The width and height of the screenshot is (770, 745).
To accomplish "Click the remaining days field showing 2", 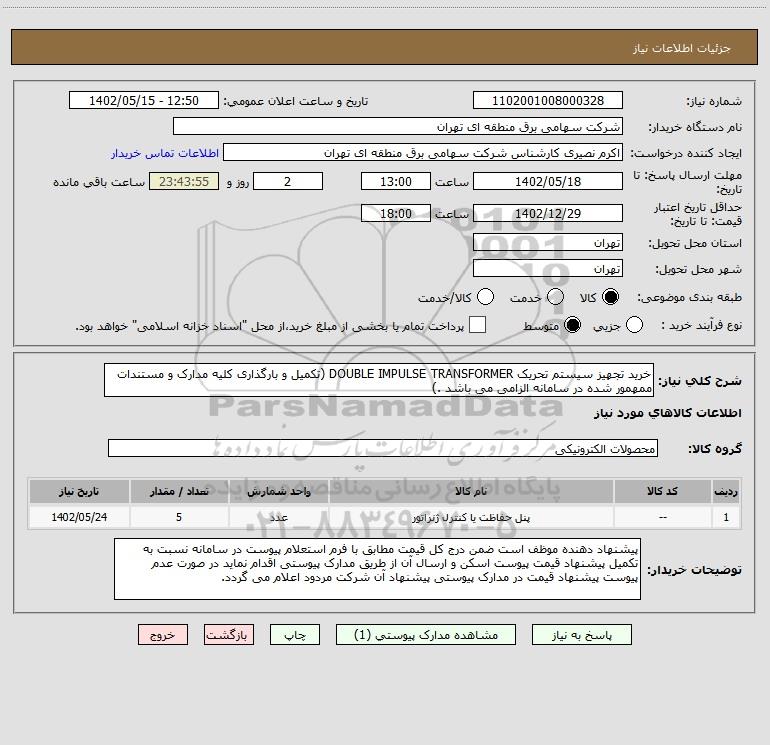I will click(x=288, y=181).
